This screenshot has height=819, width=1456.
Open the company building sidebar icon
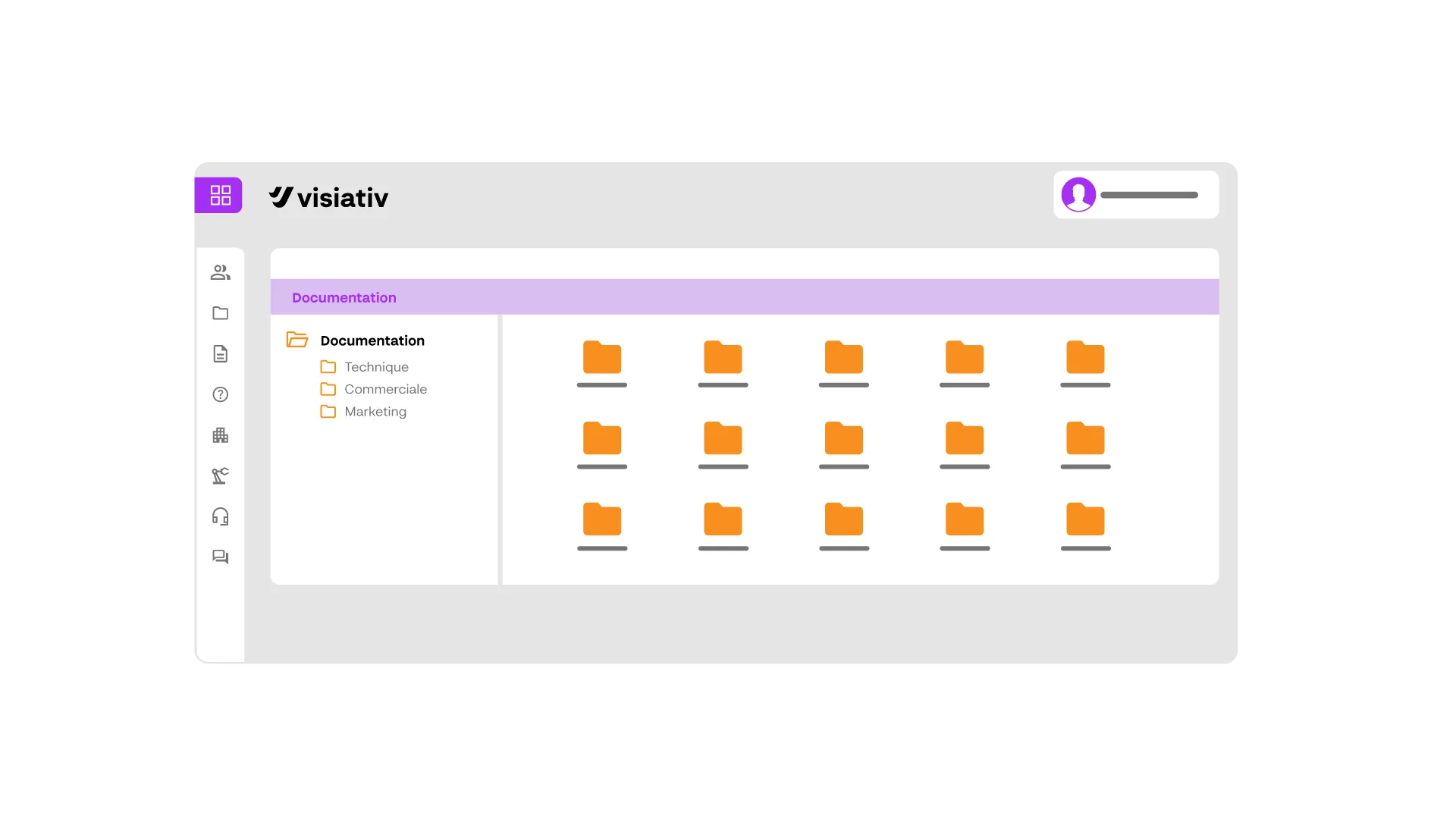pos(220,435)
